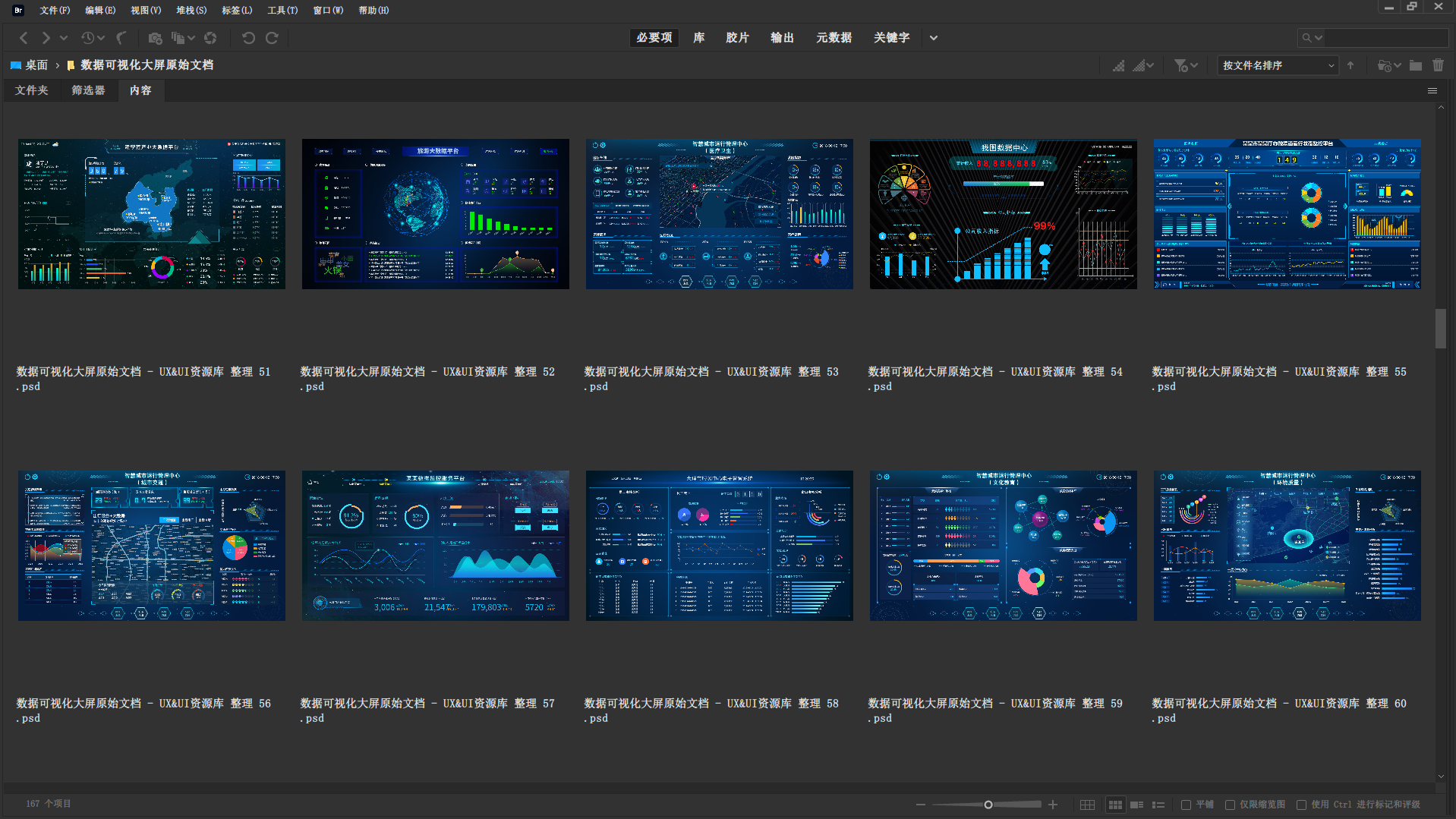Open the 工具(T) menu
Image resolution: width=1456 pixels, height=819 pixels.
coord(282,11)
